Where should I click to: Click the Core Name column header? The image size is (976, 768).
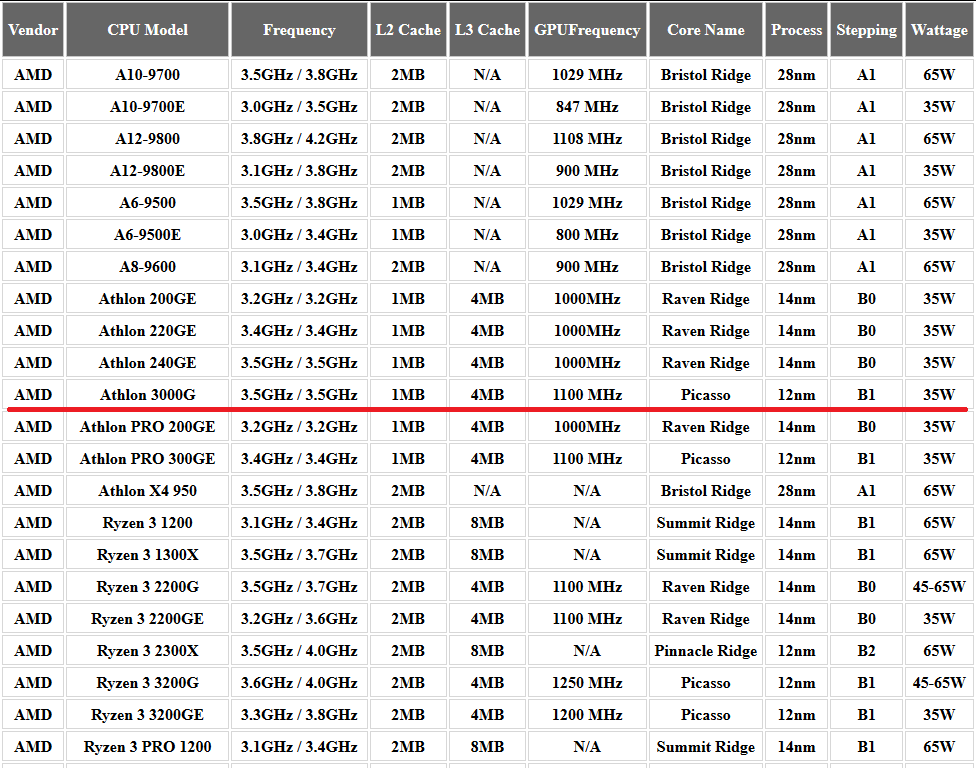click(x=706, y=29)
